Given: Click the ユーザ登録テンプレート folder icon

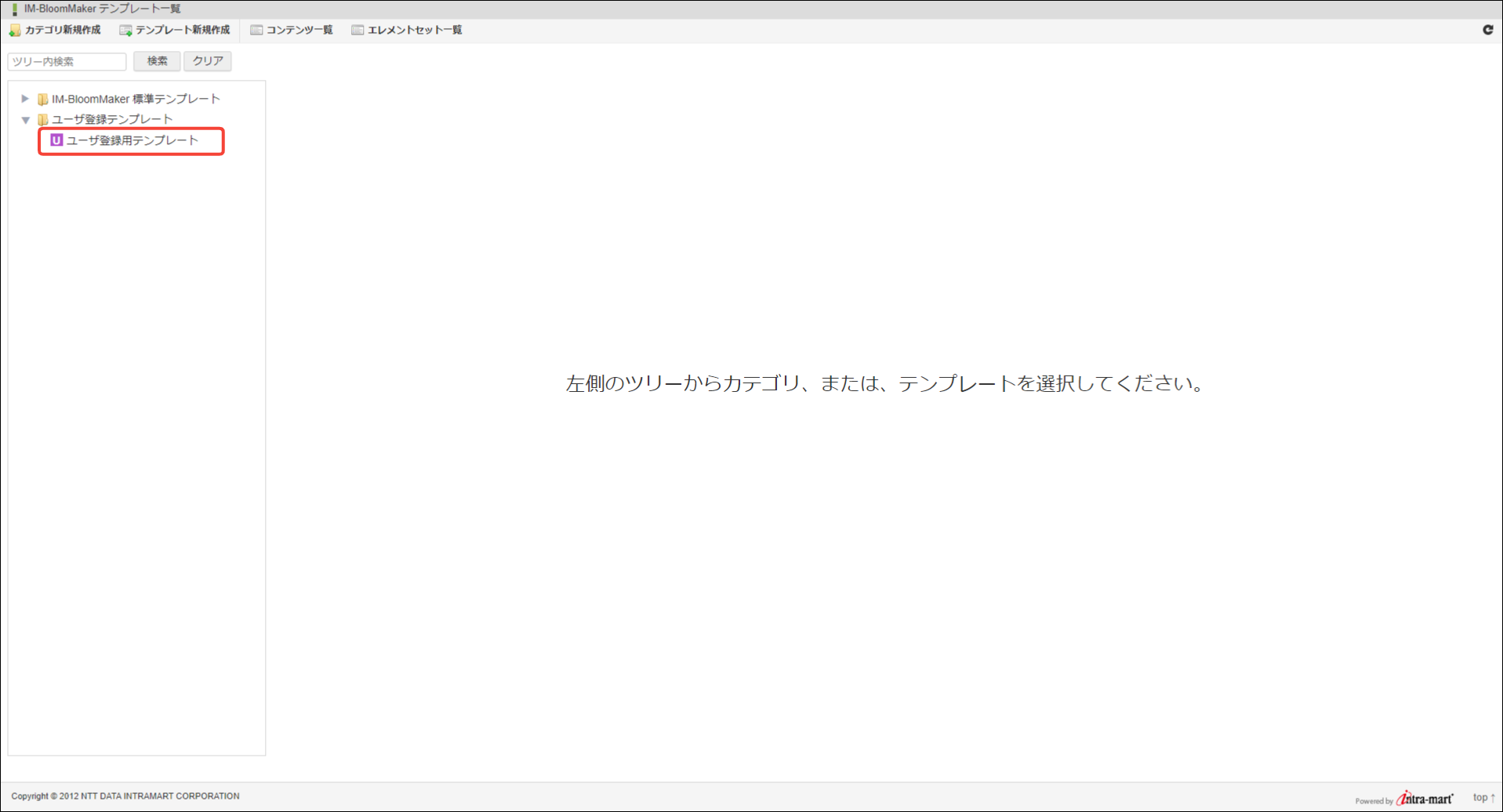Looking at the screenshot, I should (x=42, y=120).
